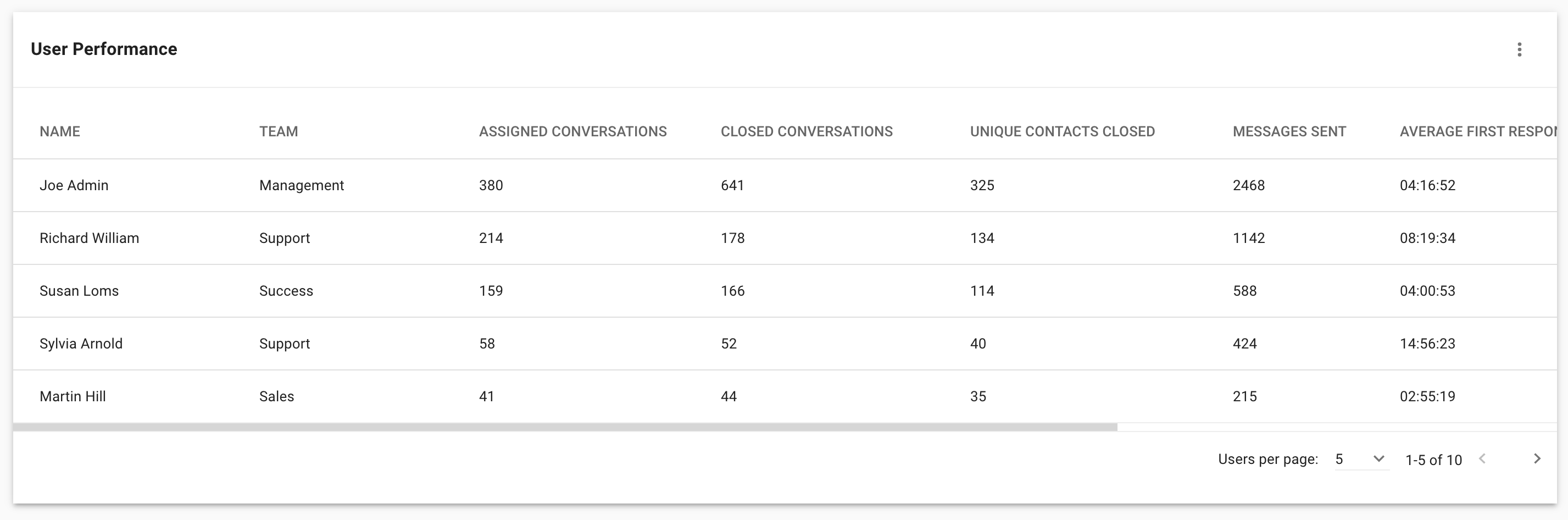
Task: Click dropdown chevron beside value 5
Action: click(x=1380, y=458)
